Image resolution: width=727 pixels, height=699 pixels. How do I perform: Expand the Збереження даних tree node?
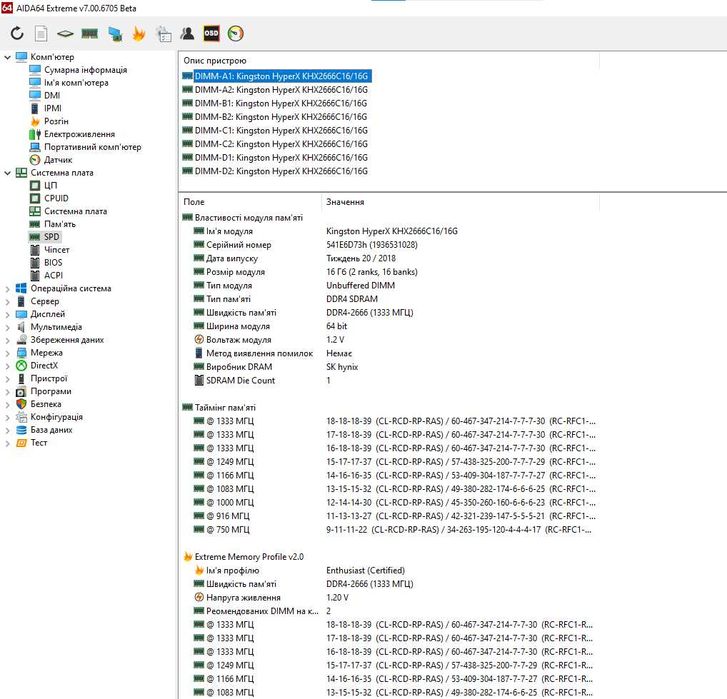7,340
